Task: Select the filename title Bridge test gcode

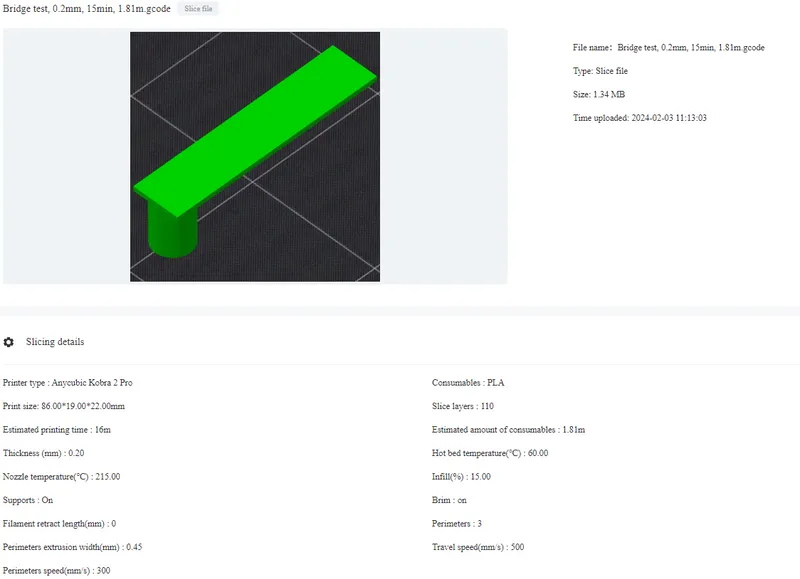Action: (x=85, y=9)
